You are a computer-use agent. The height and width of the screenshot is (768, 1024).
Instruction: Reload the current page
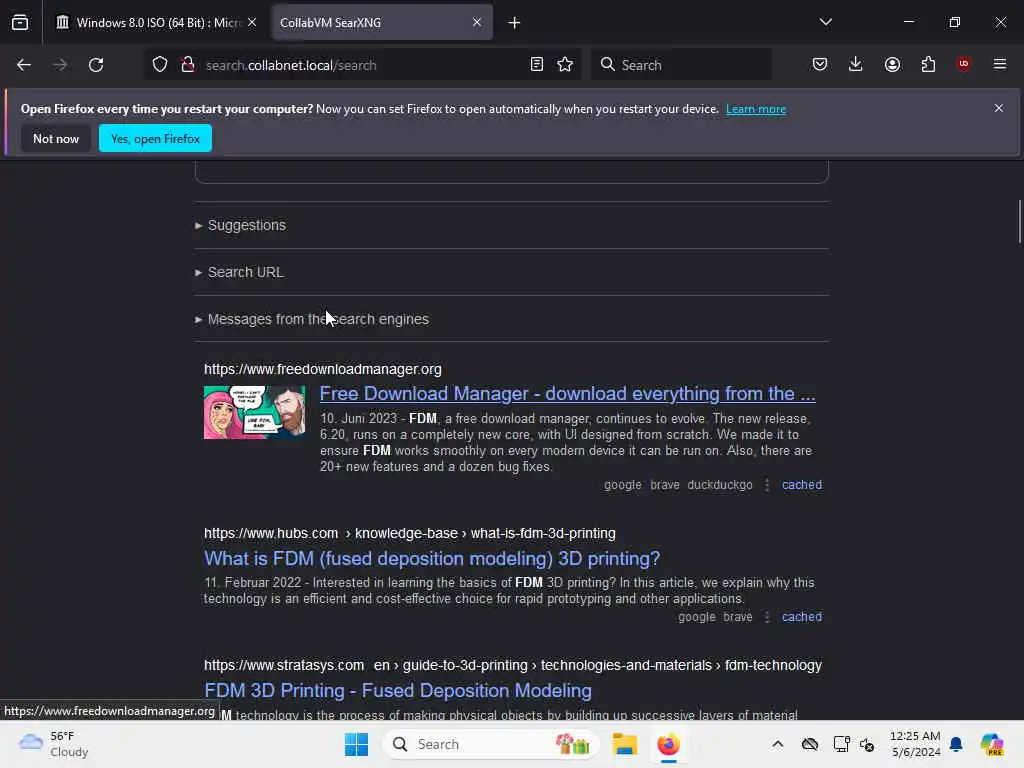(96, 65)
